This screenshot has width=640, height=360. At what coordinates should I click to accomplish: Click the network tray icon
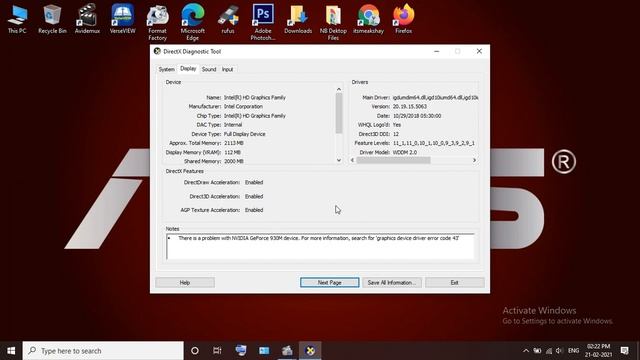coord(549,351)
